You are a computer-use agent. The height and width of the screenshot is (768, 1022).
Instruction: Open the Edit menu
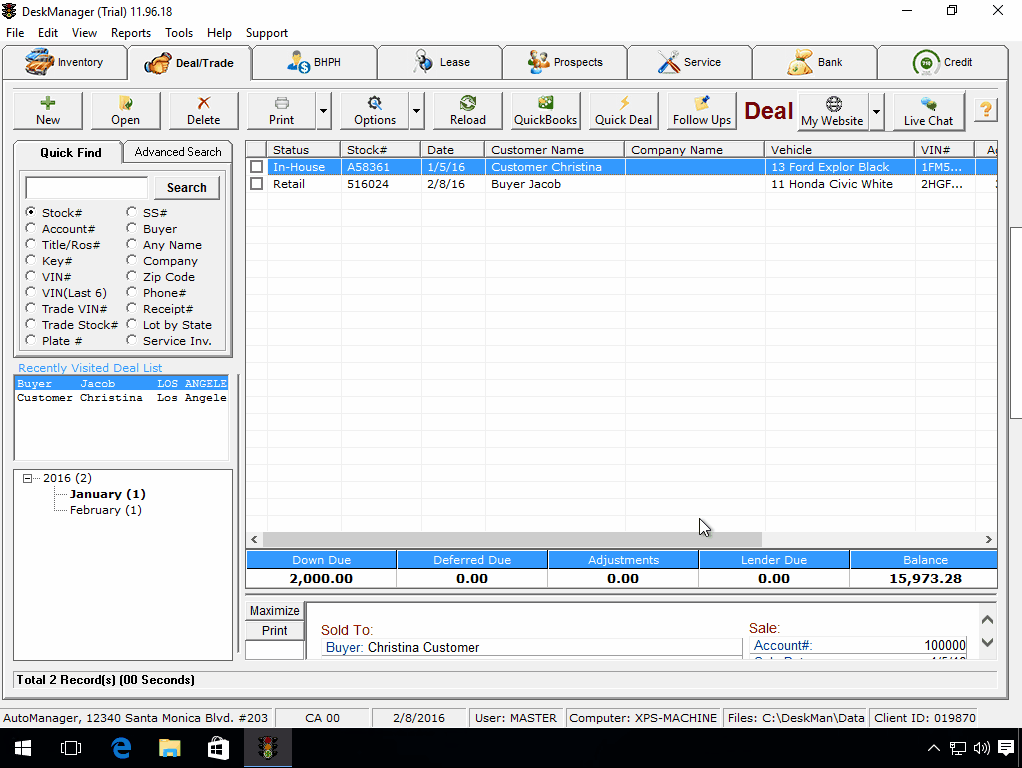pos(48,33)
